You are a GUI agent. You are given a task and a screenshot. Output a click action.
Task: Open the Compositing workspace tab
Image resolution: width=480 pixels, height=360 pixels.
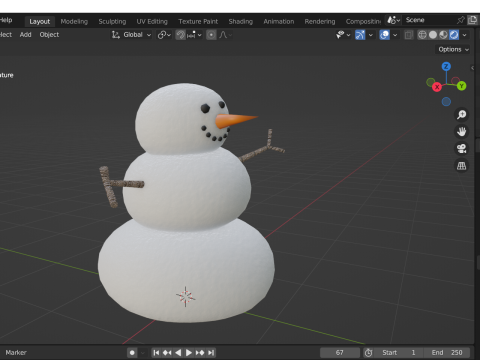point(363,22)
